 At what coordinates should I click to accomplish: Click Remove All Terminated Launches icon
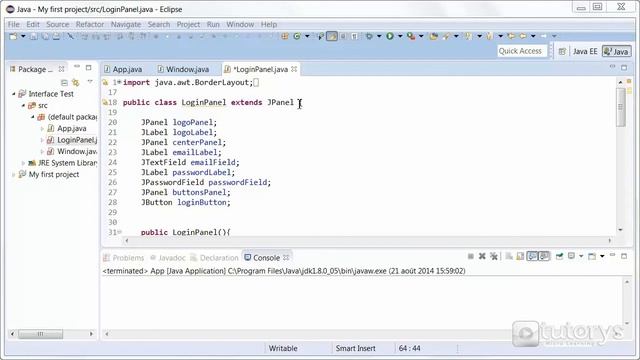pyautogui.click(x=494, y=256)
